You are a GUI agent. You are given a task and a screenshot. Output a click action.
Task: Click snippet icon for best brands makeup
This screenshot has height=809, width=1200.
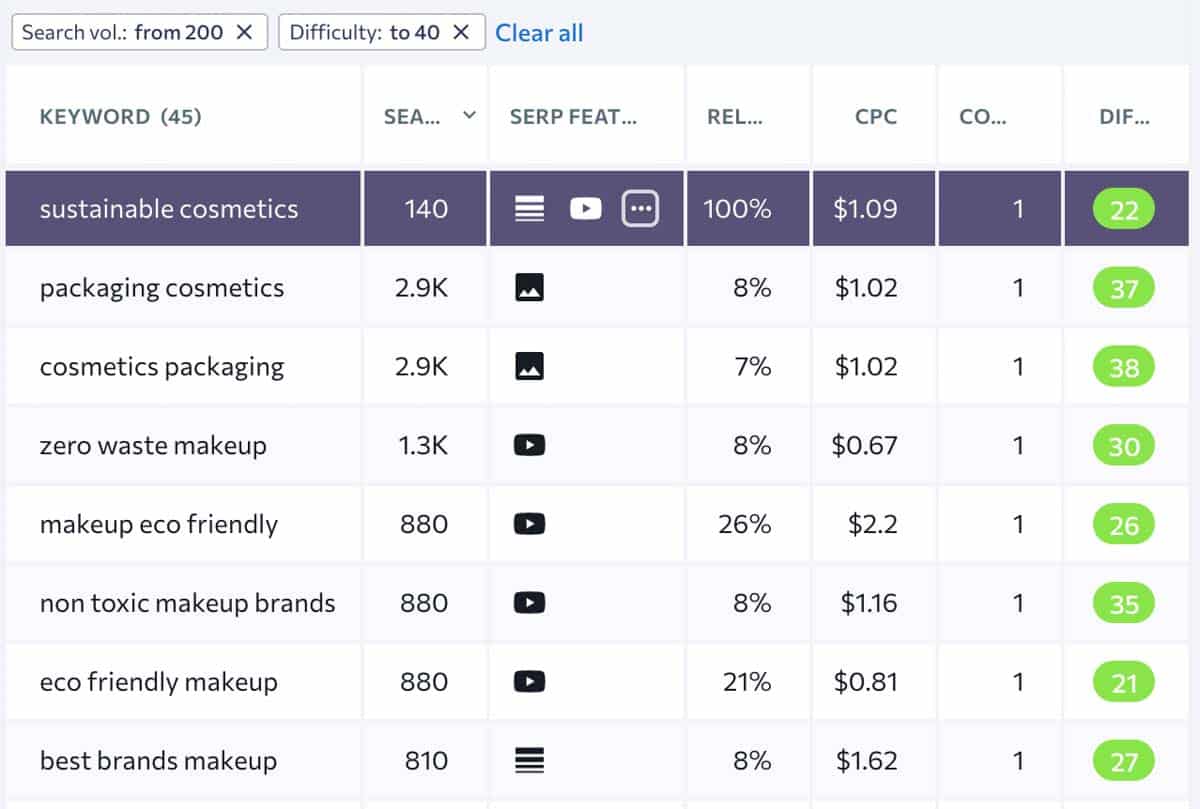[x=529, y=761]
